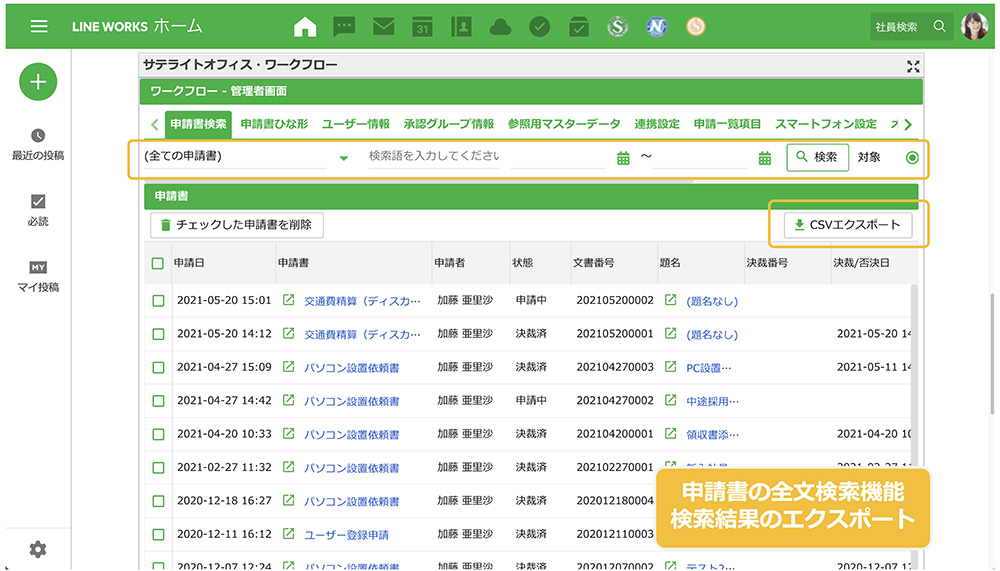The width and height of the screenshot is (1000, 571).
Task: Check the 2021-04-20 10:33 row
Action: tap(158, 434)
